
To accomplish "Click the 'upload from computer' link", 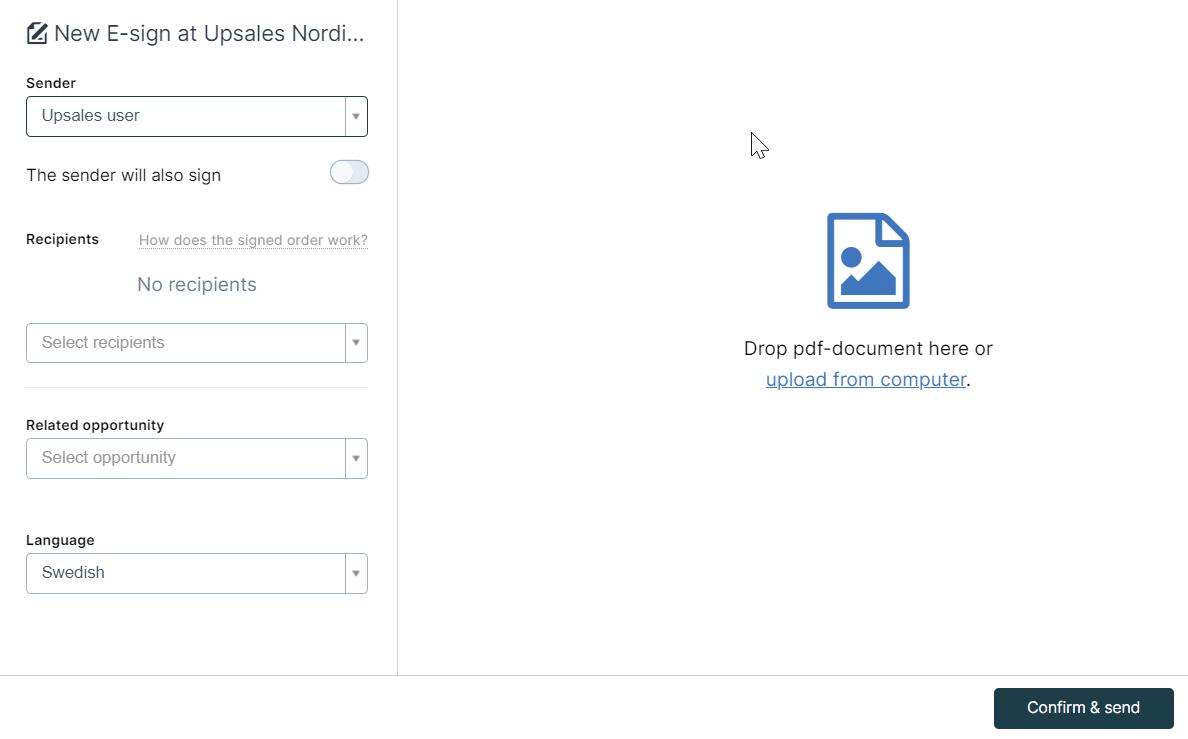I will [866, 379].
